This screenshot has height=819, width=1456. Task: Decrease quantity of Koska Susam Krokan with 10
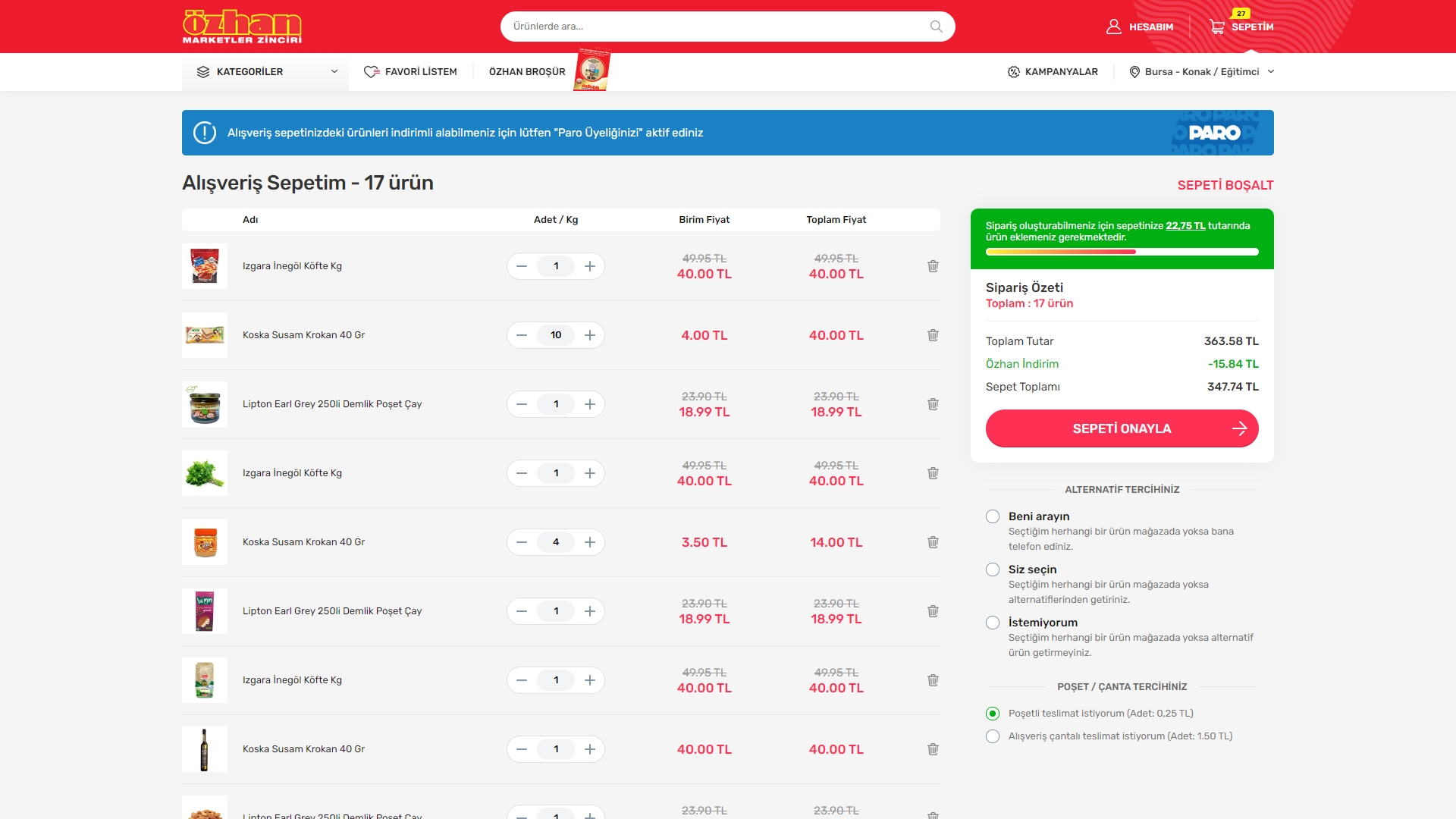pos(522,335)
